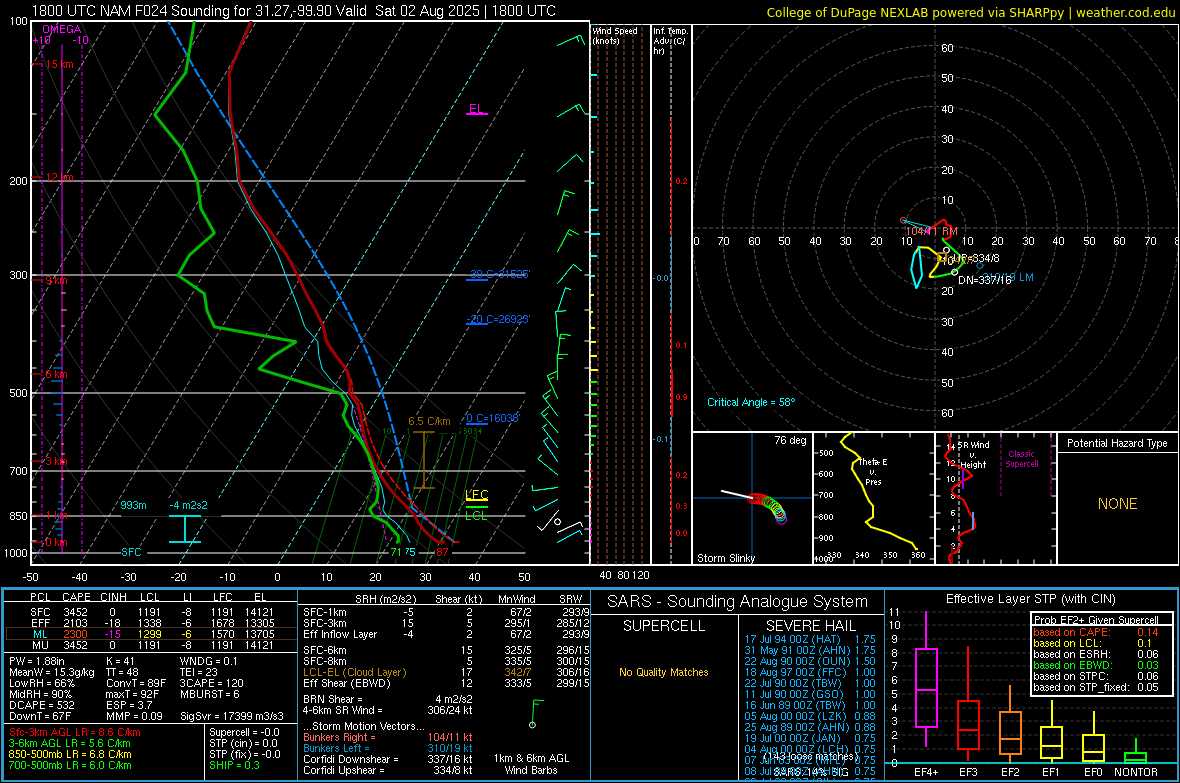Click the '-20 C=26923' height label
The height and width of the screenshot is (783, 1180).
(x=497, y=319)
